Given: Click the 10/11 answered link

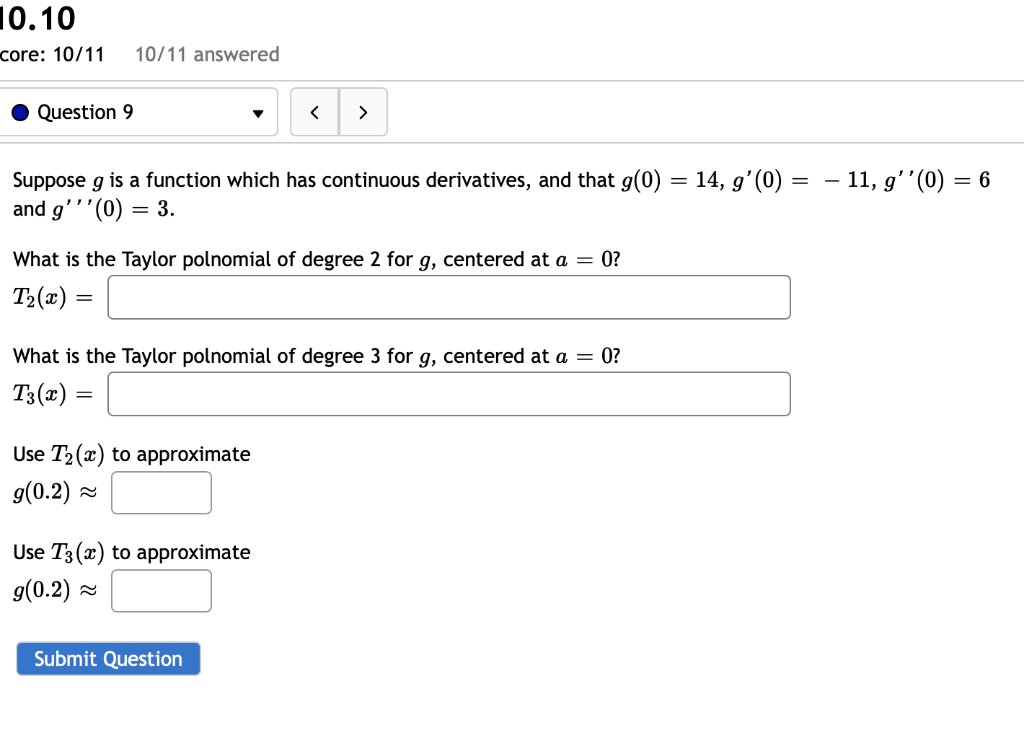Looking at the screenshot, I should pyautogui.click(x=206, y=55).
